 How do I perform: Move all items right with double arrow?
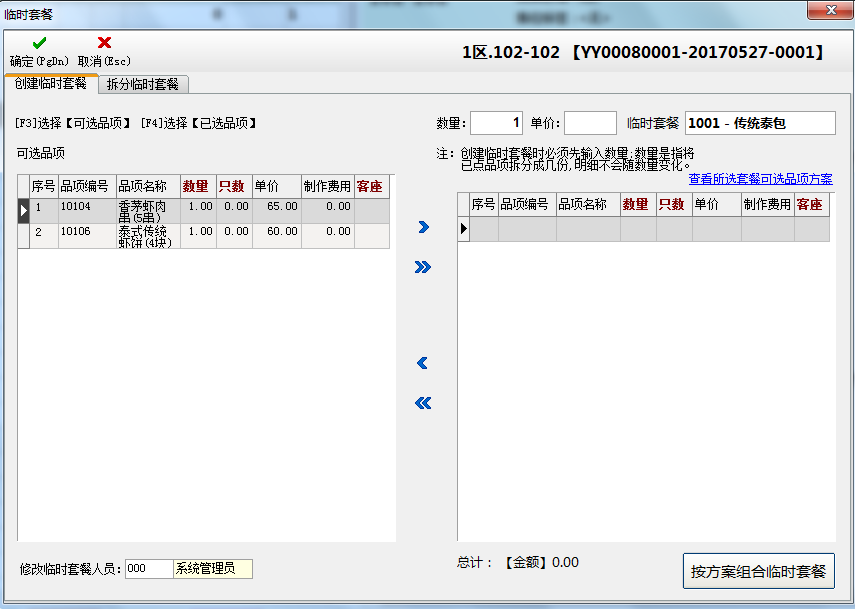tap(423, 267)
